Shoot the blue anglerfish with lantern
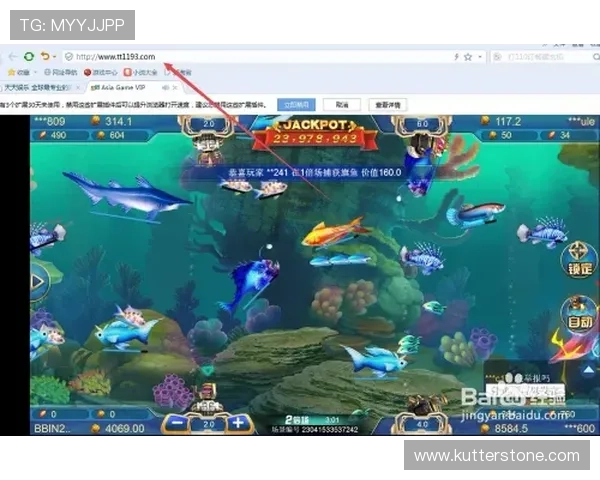Image resolution: width=600 pixels, height=480 pixels. [251, 279]
